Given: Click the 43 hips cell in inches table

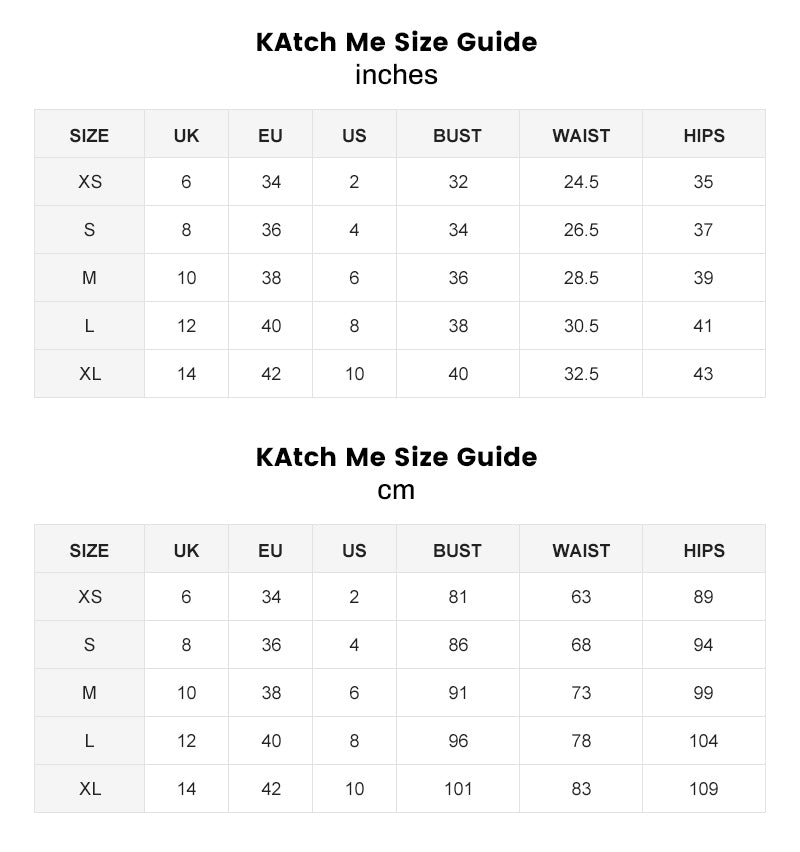Looking at the screenshot, I should (703, 374).
